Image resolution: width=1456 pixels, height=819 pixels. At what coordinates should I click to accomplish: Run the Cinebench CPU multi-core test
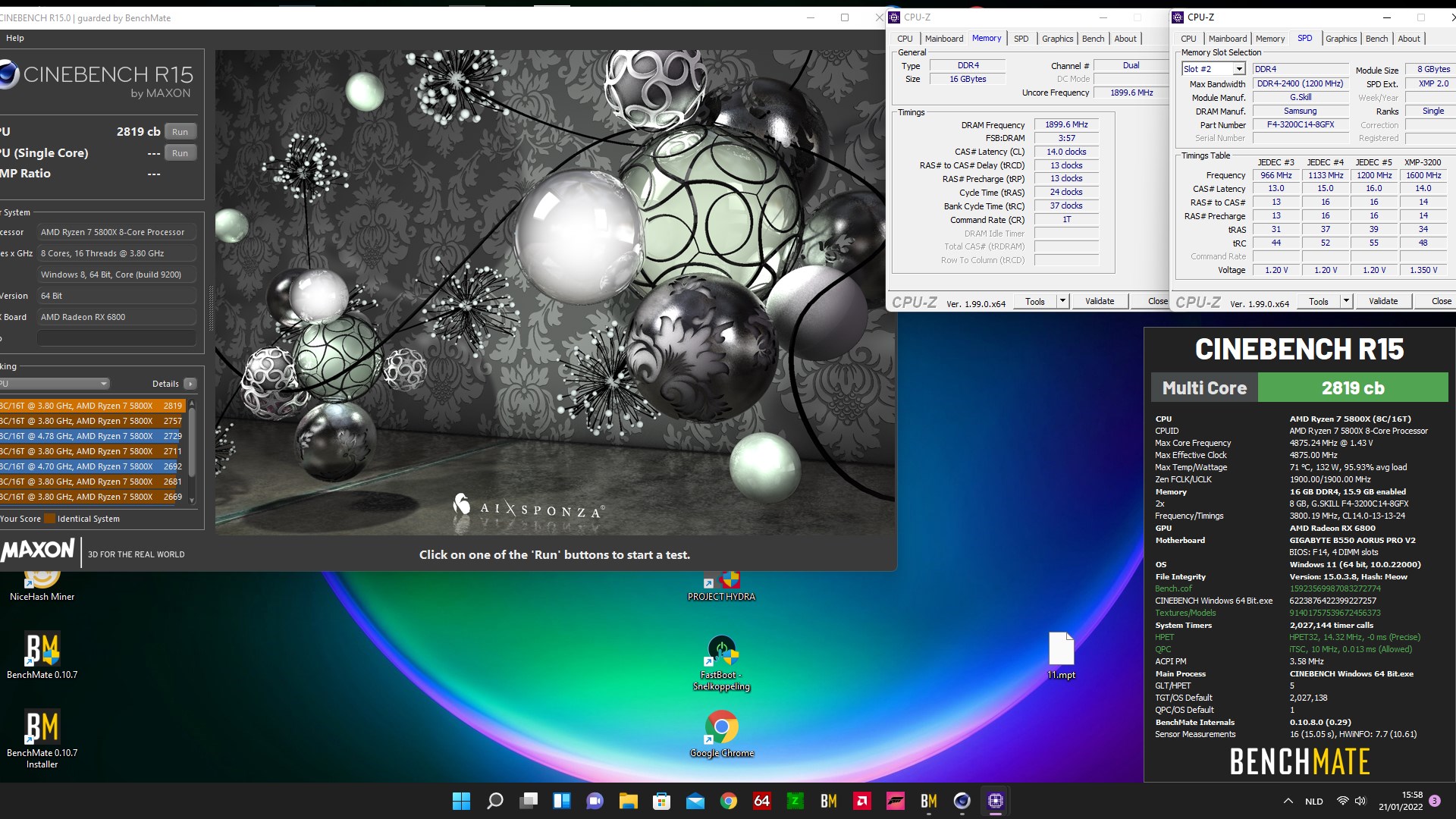(x=180, y=131)
